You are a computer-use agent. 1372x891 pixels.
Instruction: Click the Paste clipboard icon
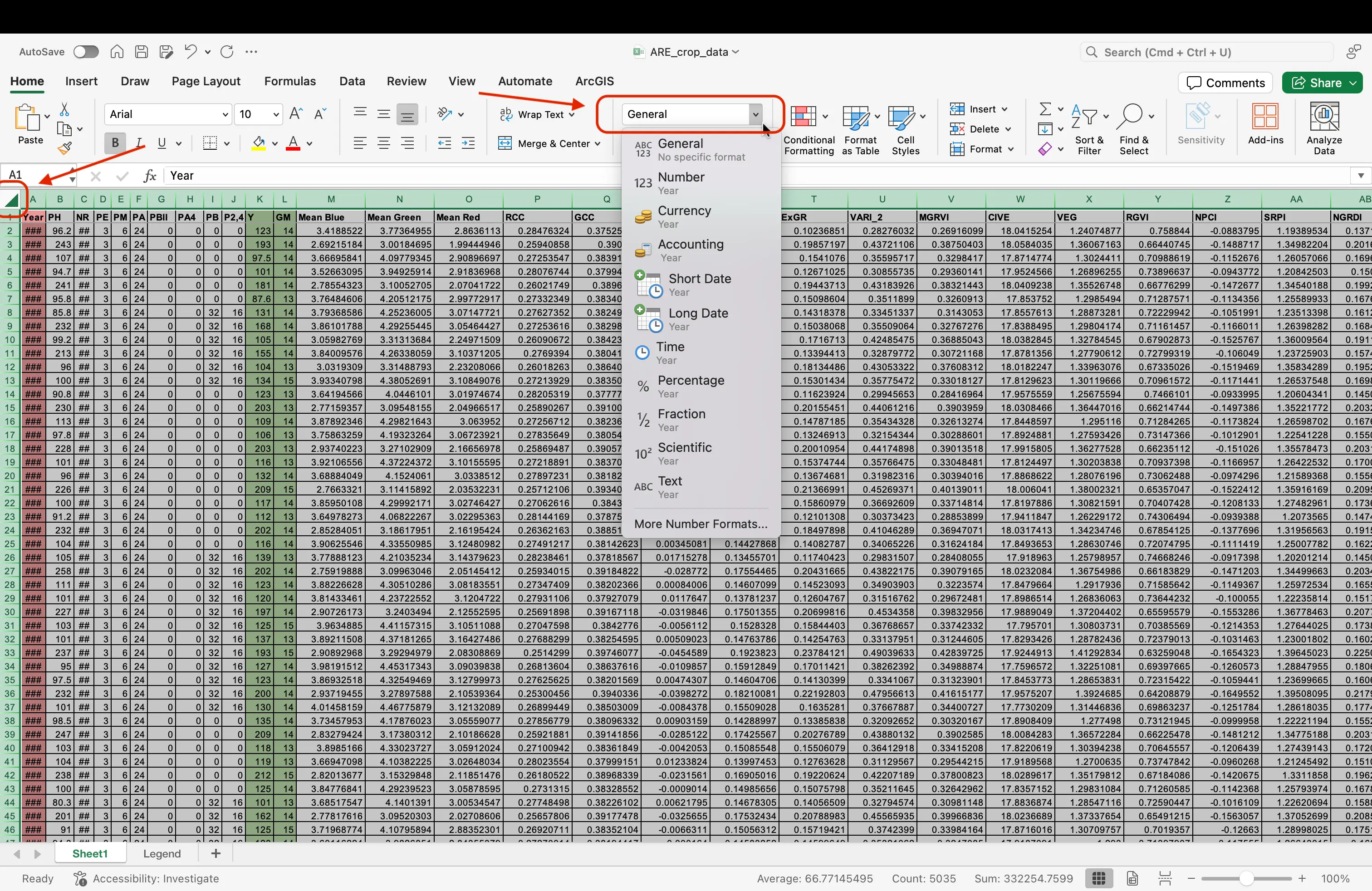pyautogui.click(x=27, y=117)
